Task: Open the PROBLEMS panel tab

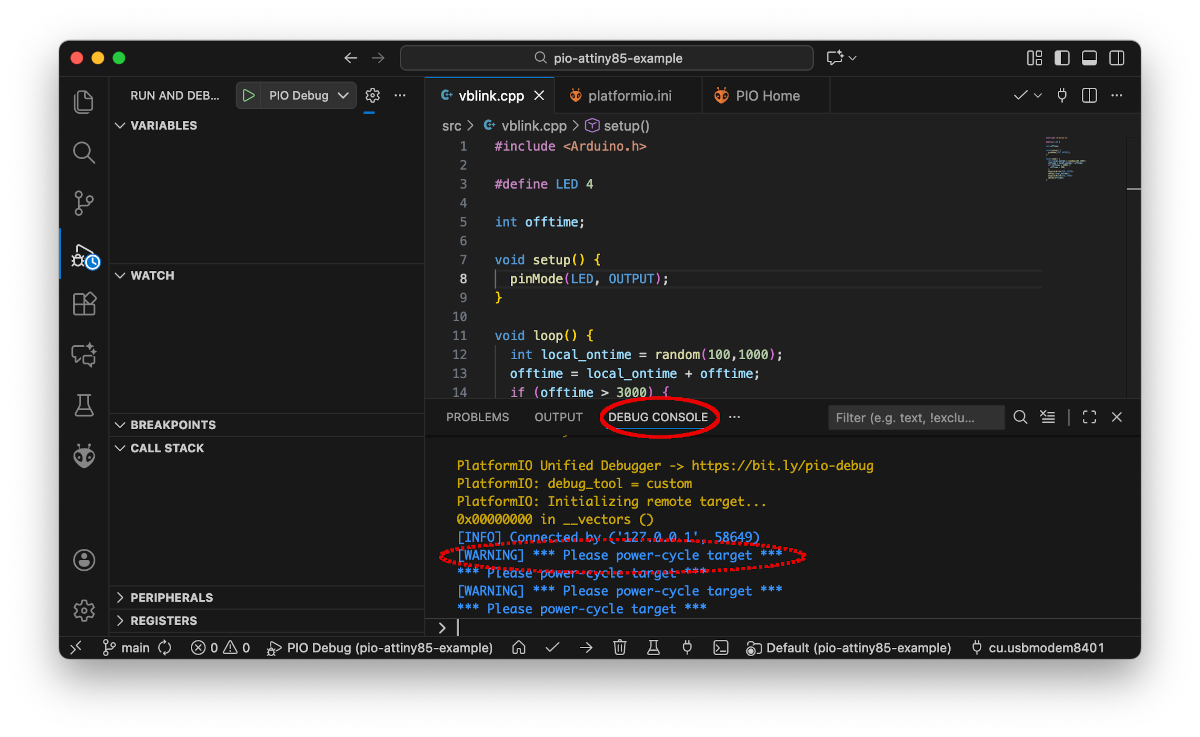Action: (478, 417)
